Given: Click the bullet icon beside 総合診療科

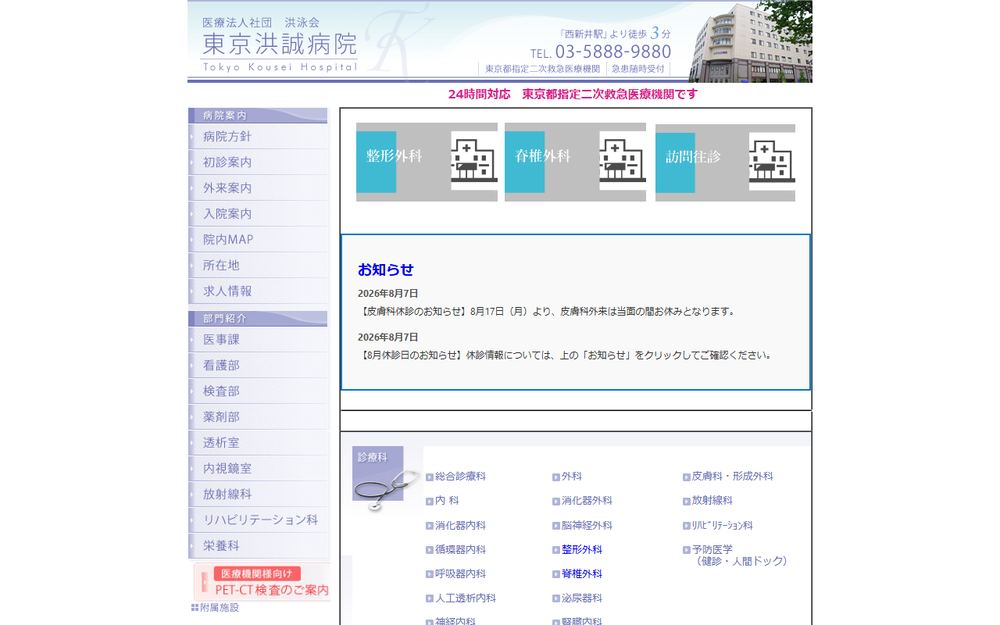Looking at the screenshot, I should pyautogui.click(x=429, y=477).
